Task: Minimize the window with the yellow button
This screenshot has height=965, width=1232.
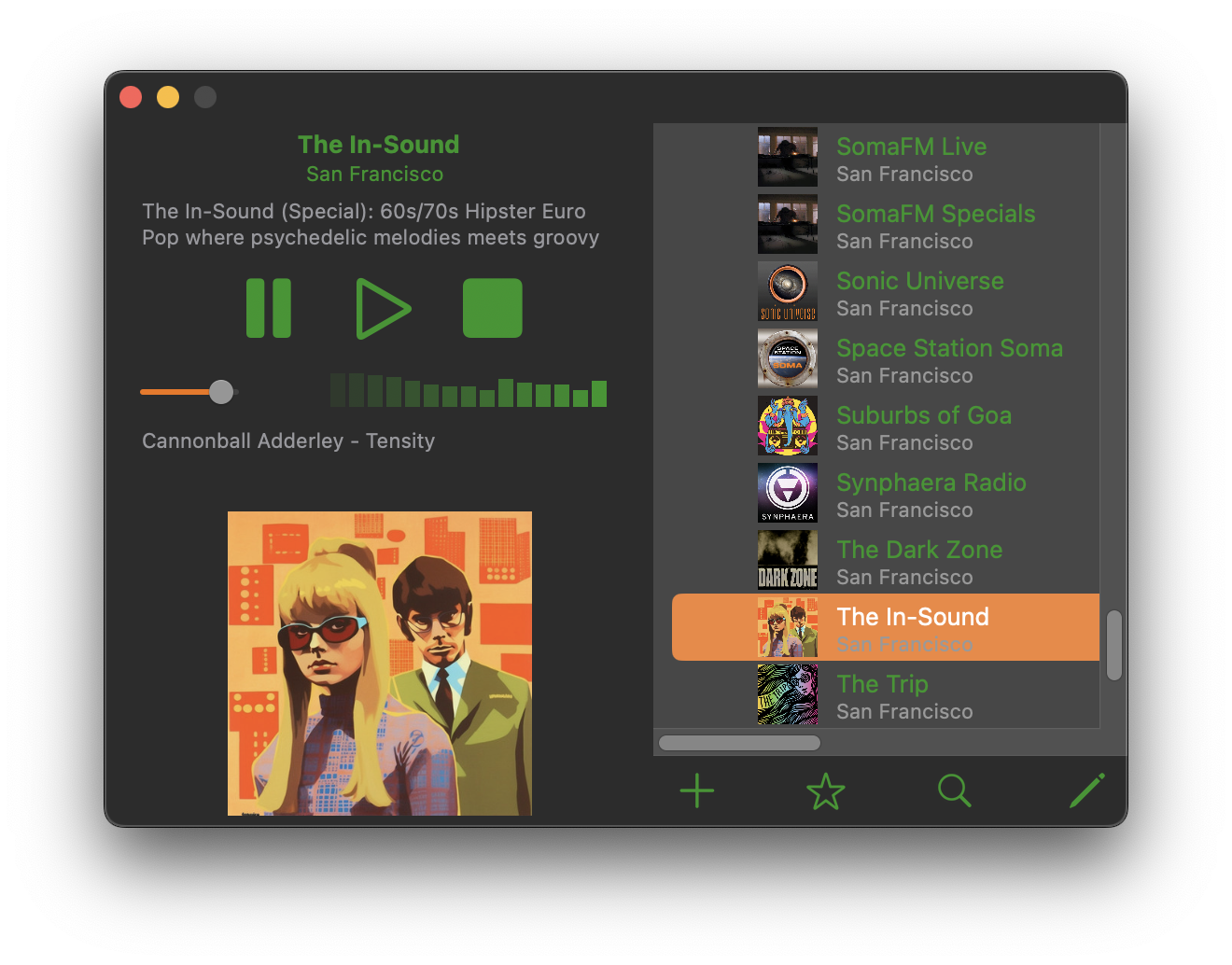Action: 168,97
